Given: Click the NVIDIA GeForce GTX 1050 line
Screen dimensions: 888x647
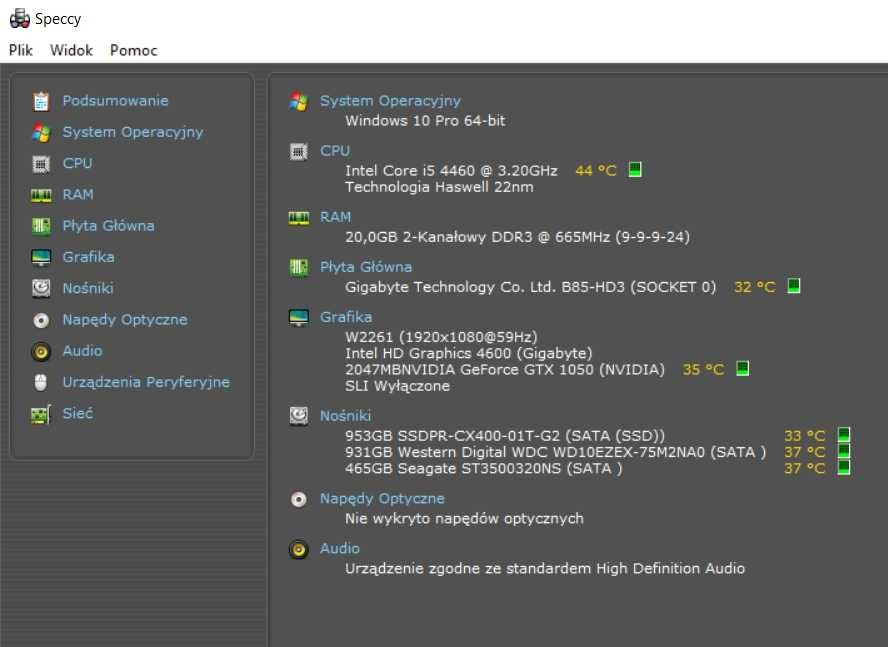Looking at the screenshot, I should [505, 369].
